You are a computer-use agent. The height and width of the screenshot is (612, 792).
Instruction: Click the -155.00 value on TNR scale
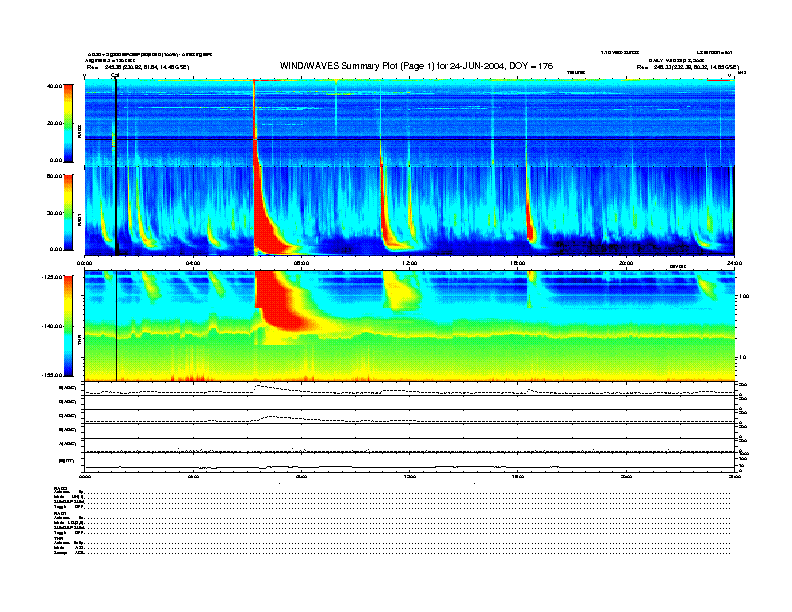(50, 374)
